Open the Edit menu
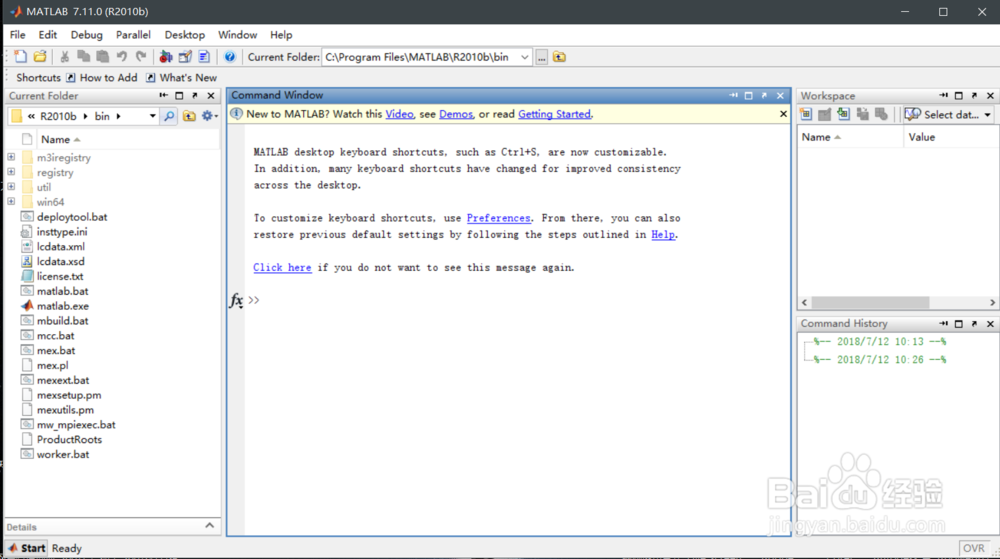Screen dimensions: 1000x559 [48, 35]
